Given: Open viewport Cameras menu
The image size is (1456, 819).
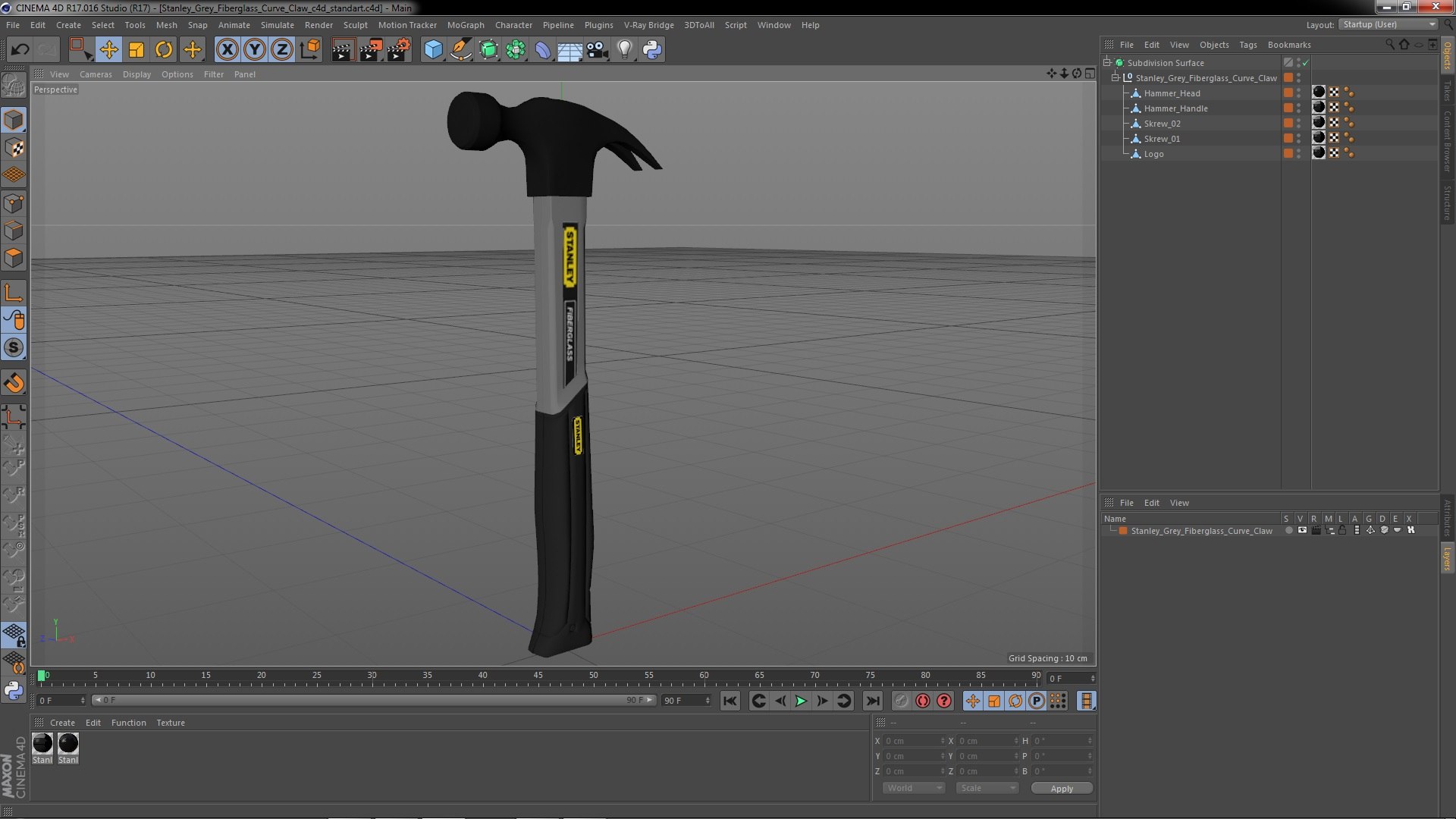Looking at the screenshot, I should click(x=96, y=74).
